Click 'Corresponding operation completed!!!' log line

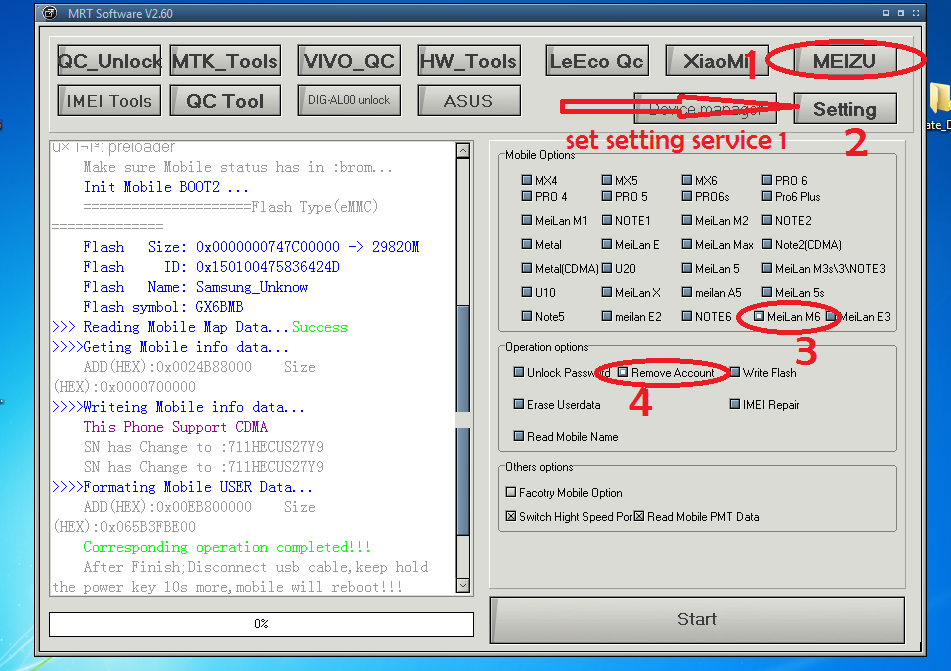(227, 547)
